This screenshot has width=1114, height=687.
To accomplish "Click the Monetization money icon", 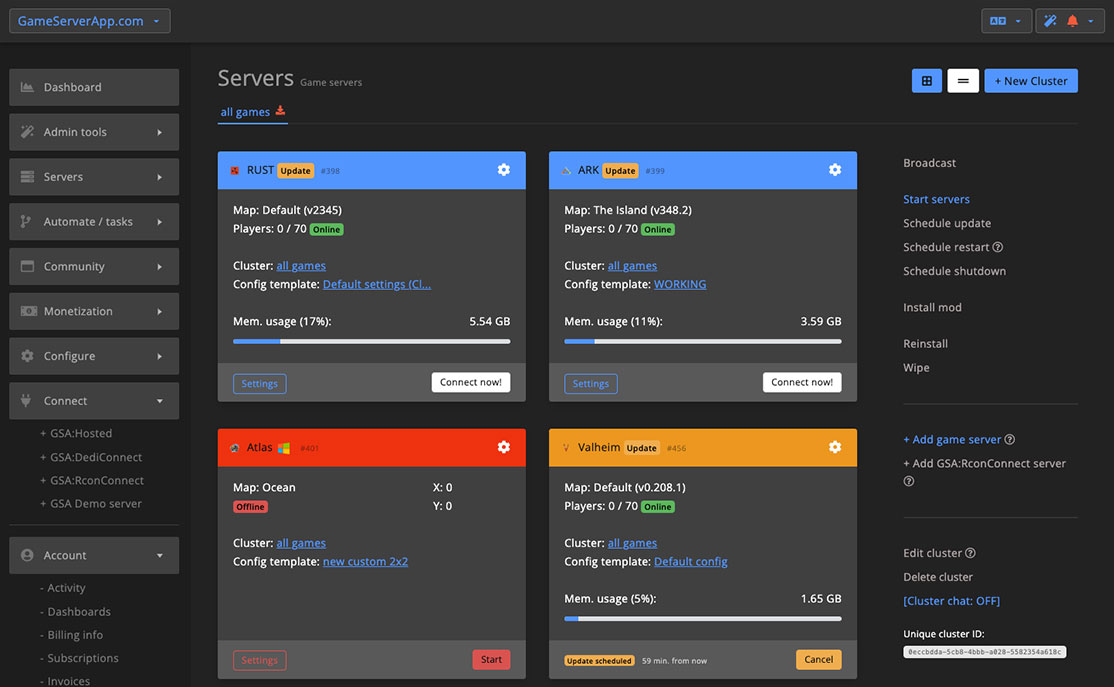I will (28, 310).
